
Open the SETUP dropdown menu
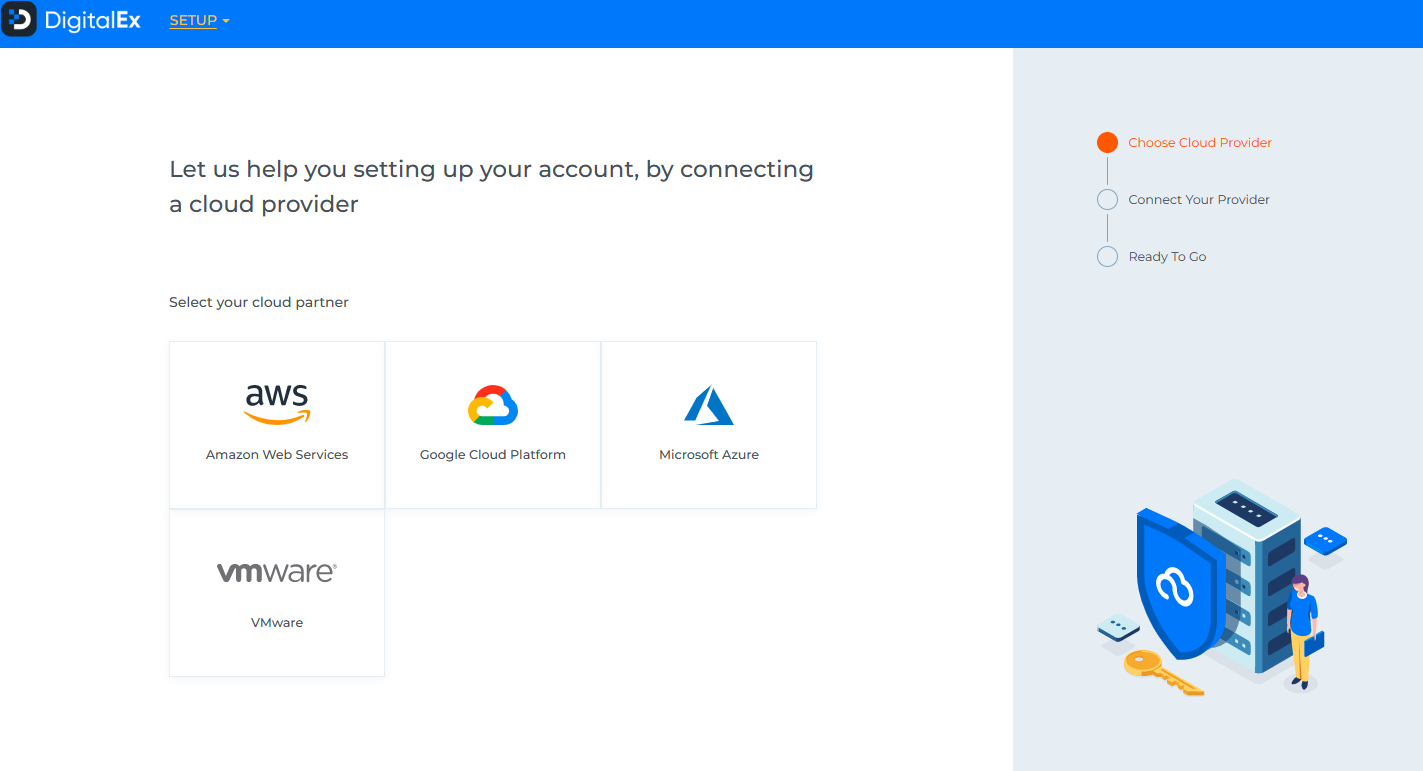click(199, 21)
